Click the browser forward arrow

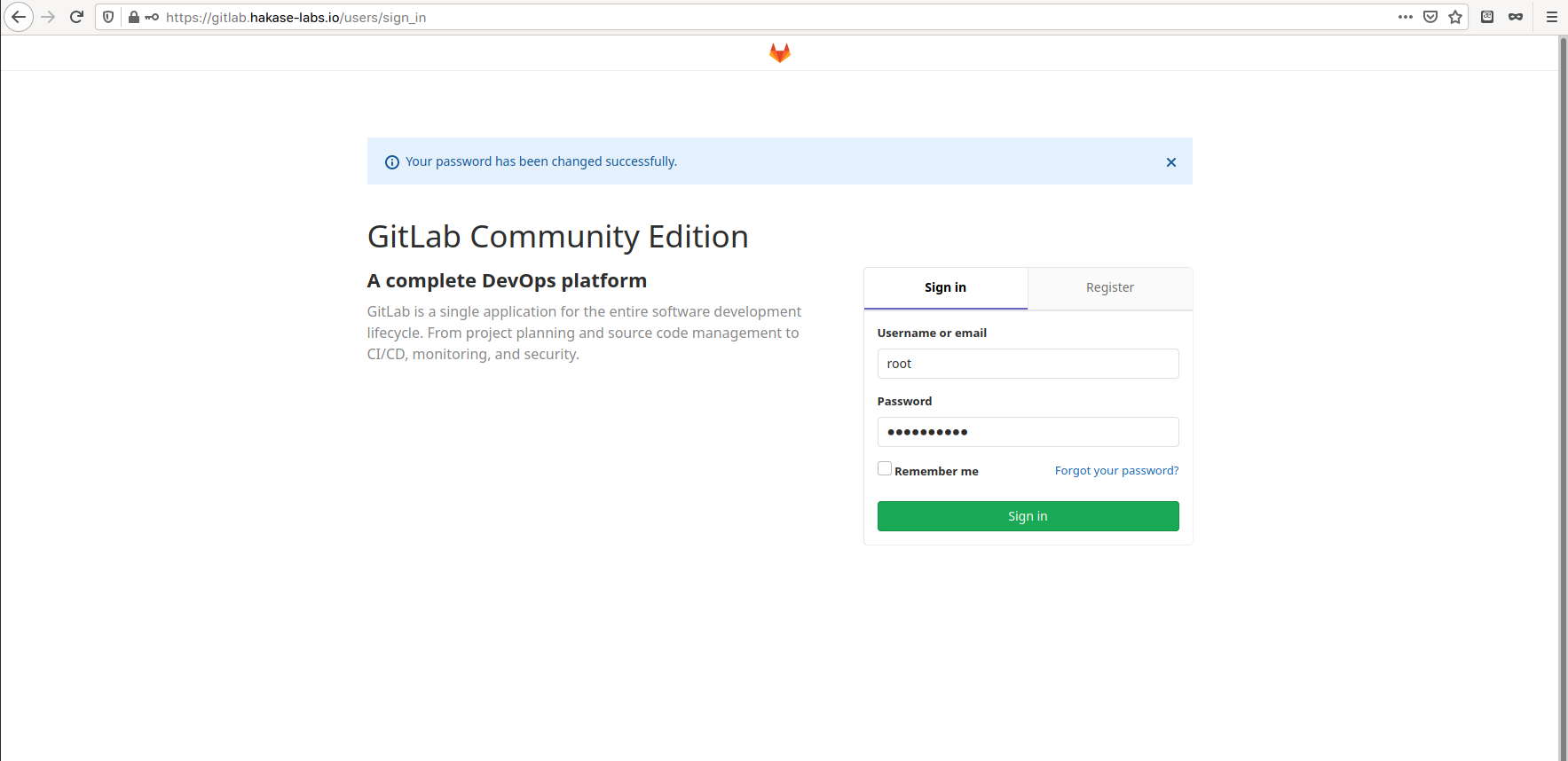tap(48, 17)
